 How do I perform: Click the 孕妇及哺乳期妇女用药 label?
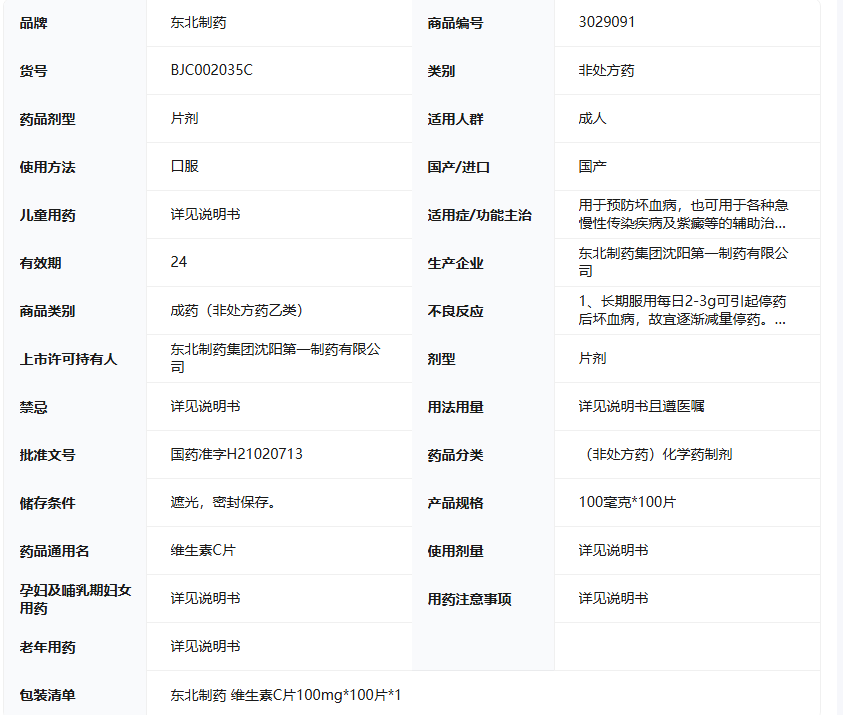coord(75,599)
